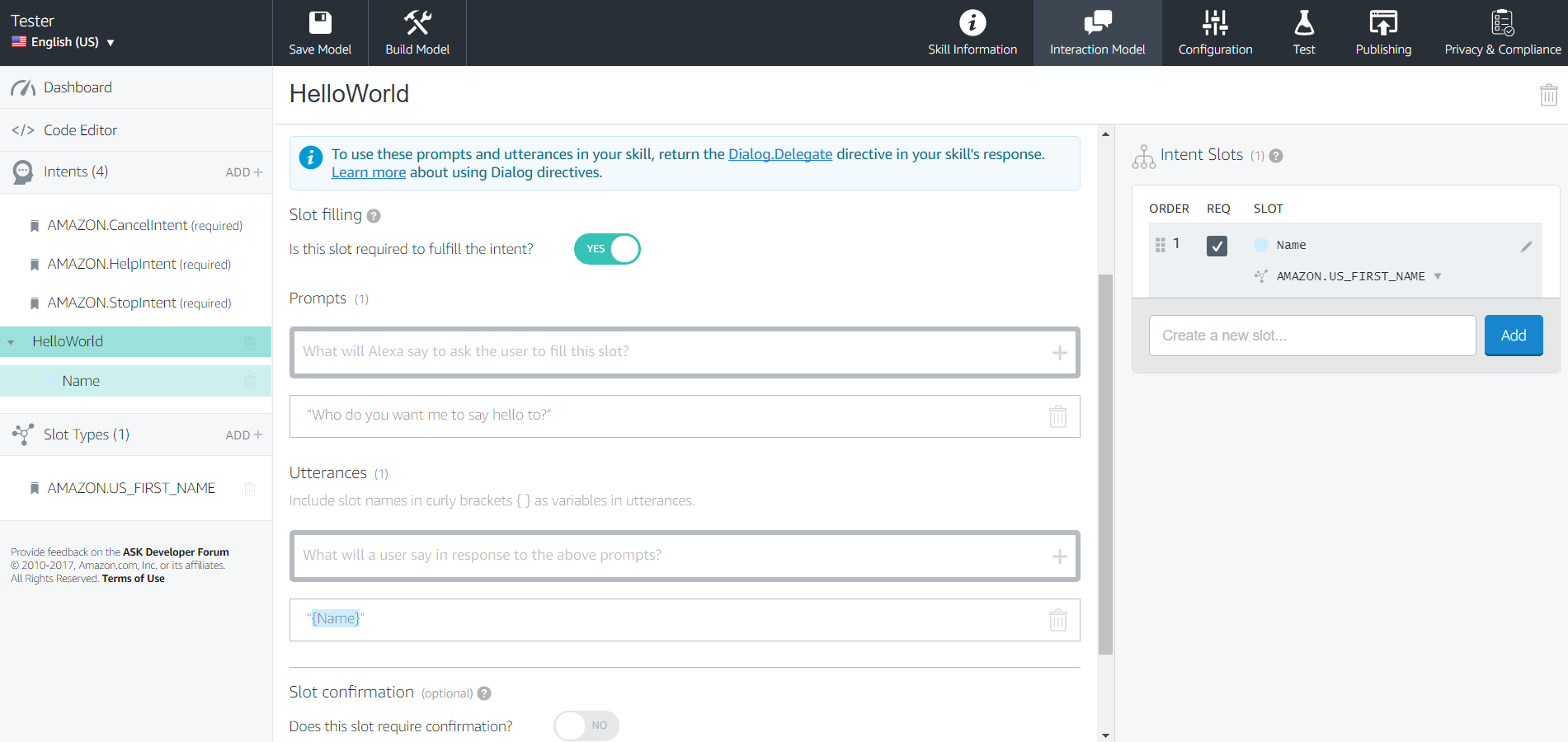1568x742 pixels.
Task: Collapse the HelloWorld intent tree arrow
Action: tap(11, 342)
